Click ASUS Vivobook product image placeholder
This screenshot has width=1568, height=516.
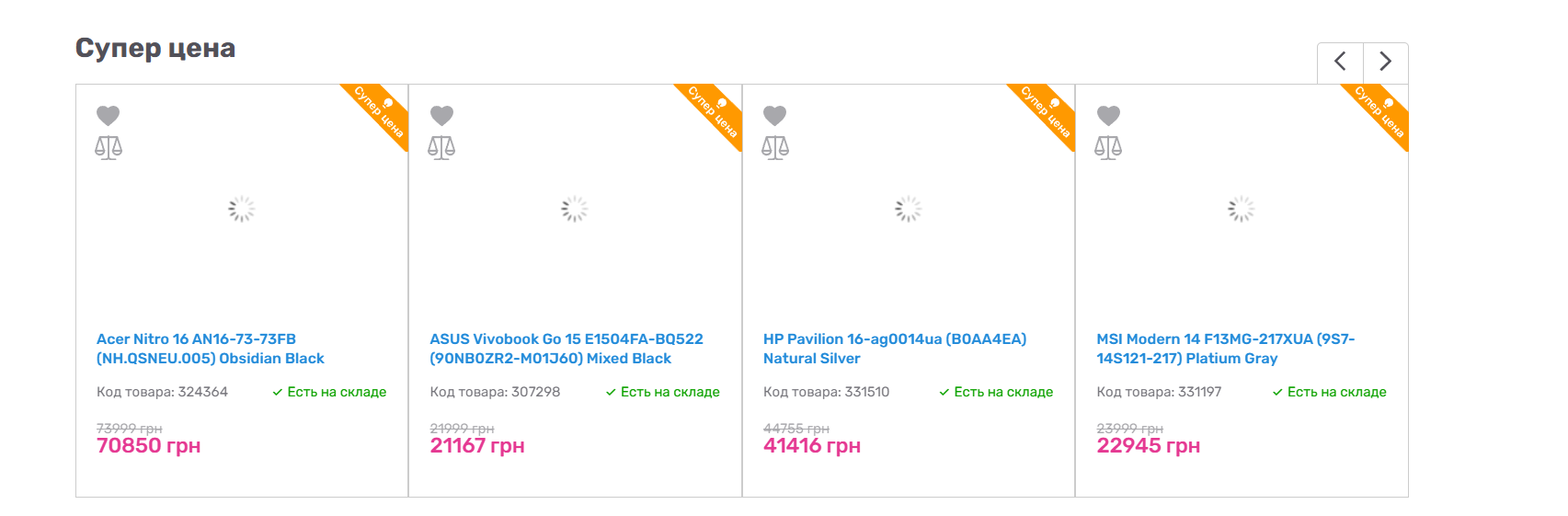tap(575, 210)
